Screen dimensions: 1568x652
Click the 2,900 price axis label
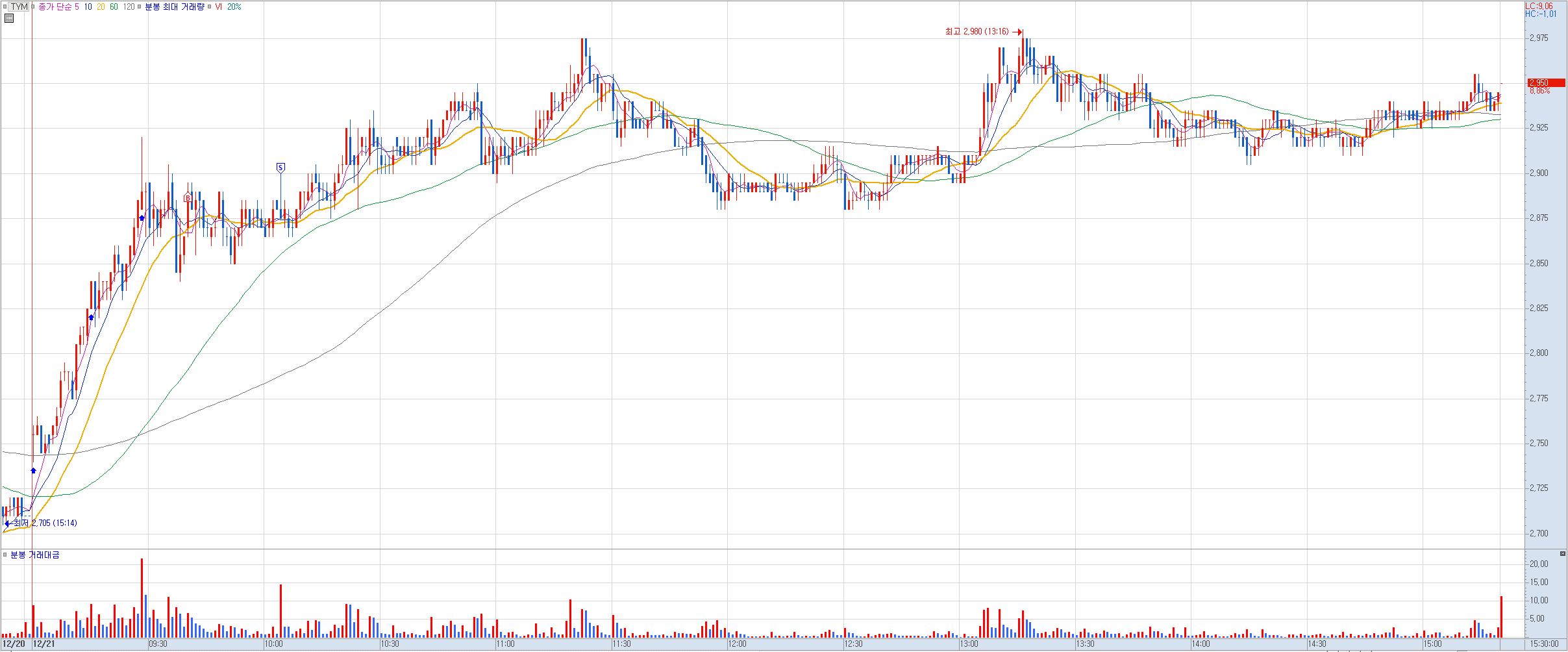(1539, 173)
